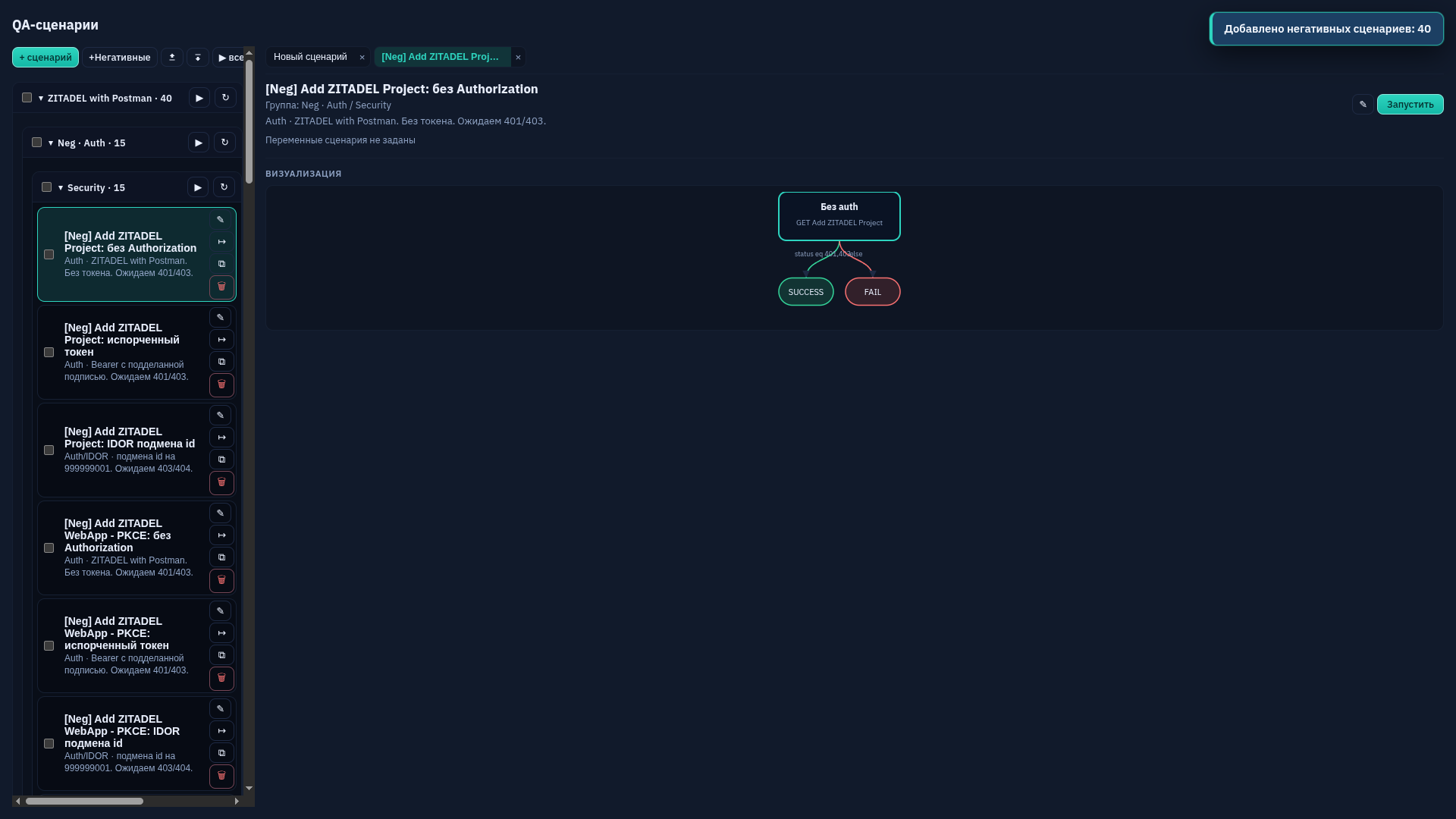Delete the 'Add ZITADEL Project: без Authorization' scenario
This screenshot has width=1456, height=819.
[x=221, y=287]
